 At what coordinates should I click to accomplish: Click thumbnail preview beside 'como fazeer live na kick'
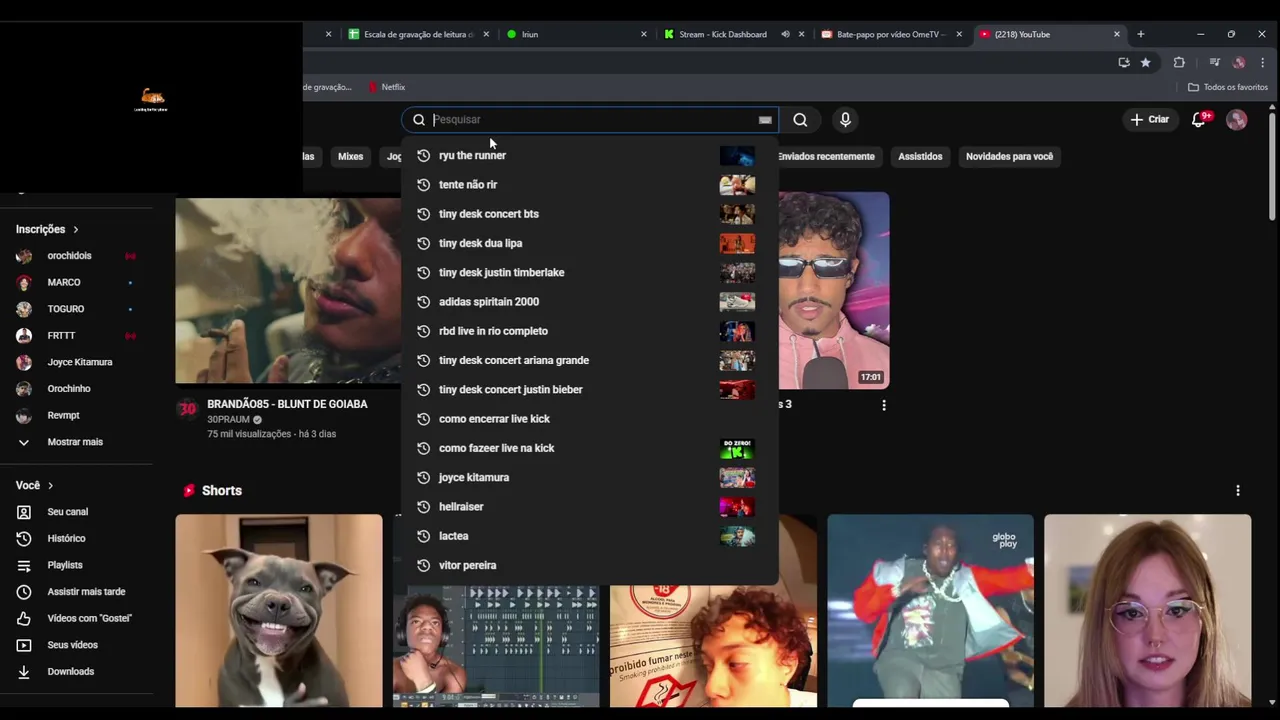coord(737,448)
